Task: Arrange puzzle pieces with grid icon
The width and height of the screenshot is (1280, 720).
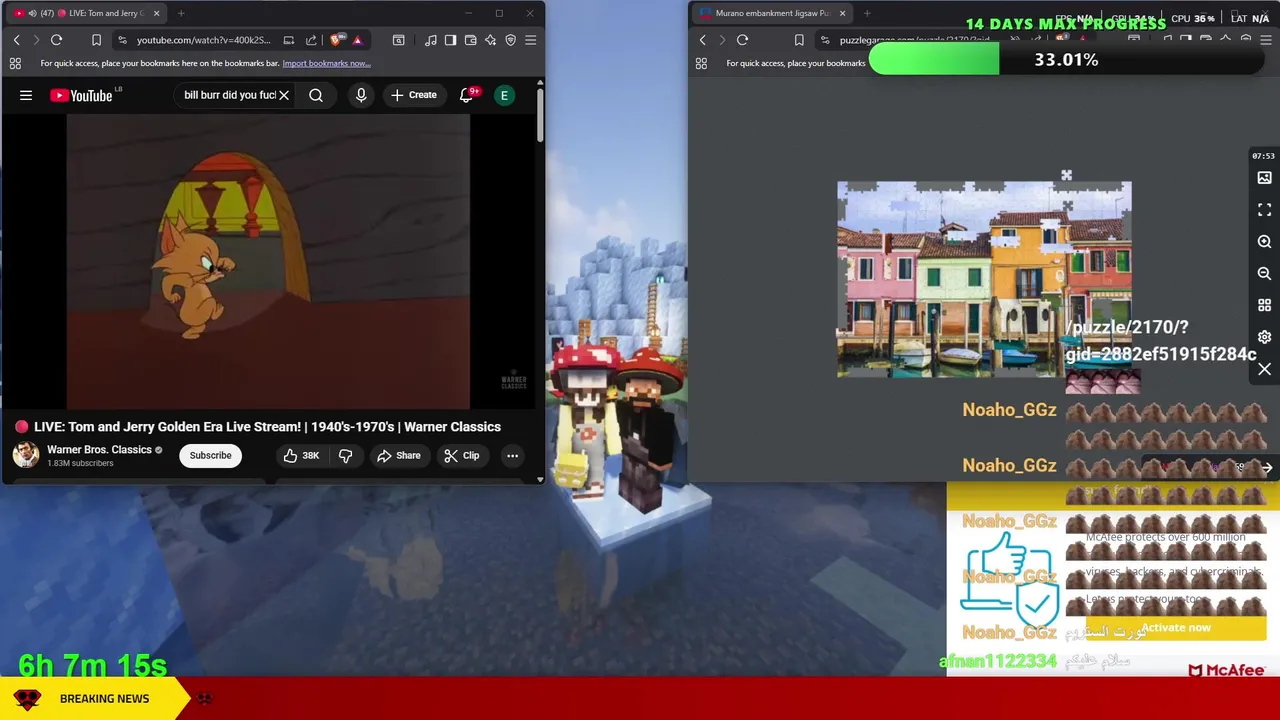Action: point(1264,305)
